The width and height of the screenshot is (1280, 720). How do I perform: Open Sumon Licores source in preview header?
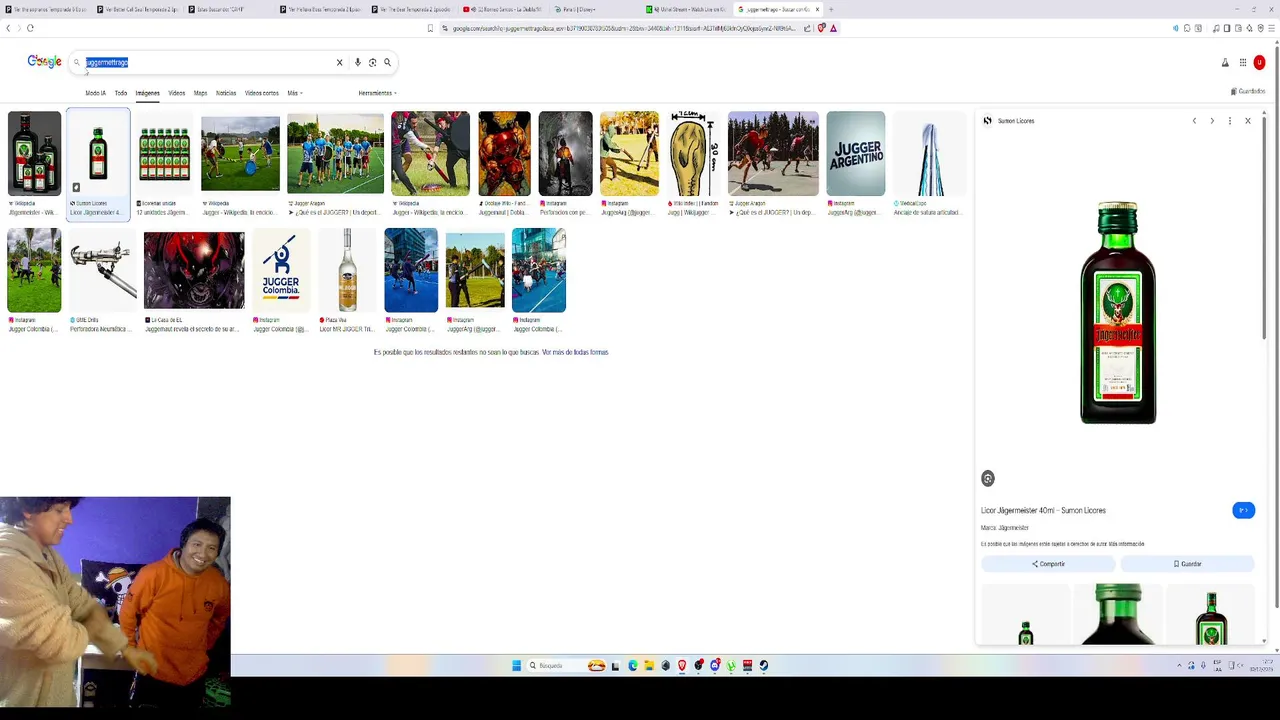coord(1009,121)
